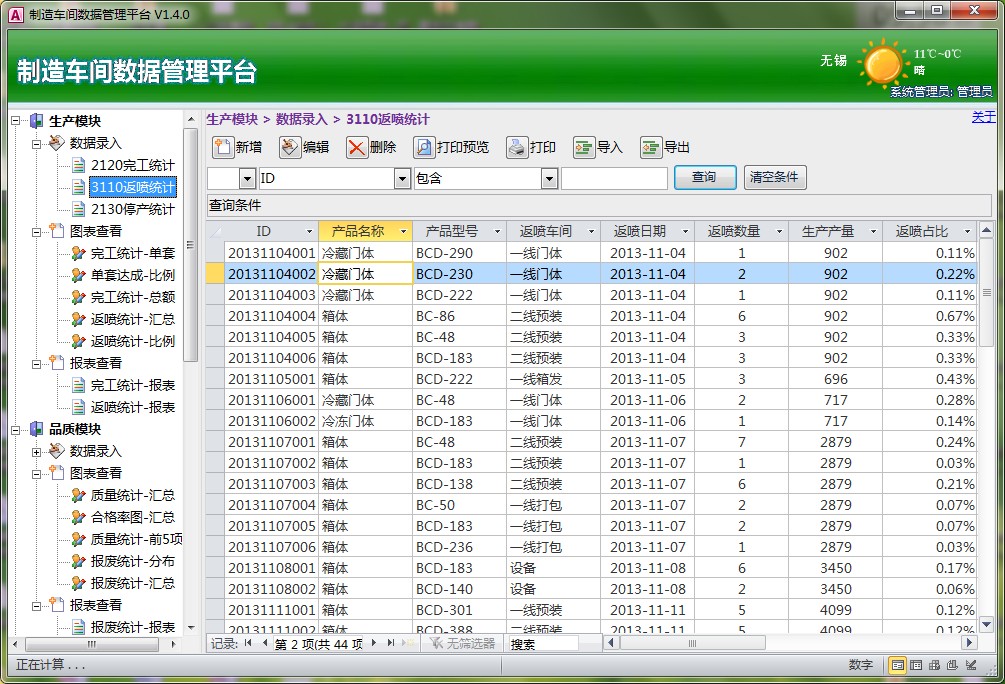This screenshot has height=684, width=1005.
Task: Click the Access app icon in title bar
Action: point(15,14)
